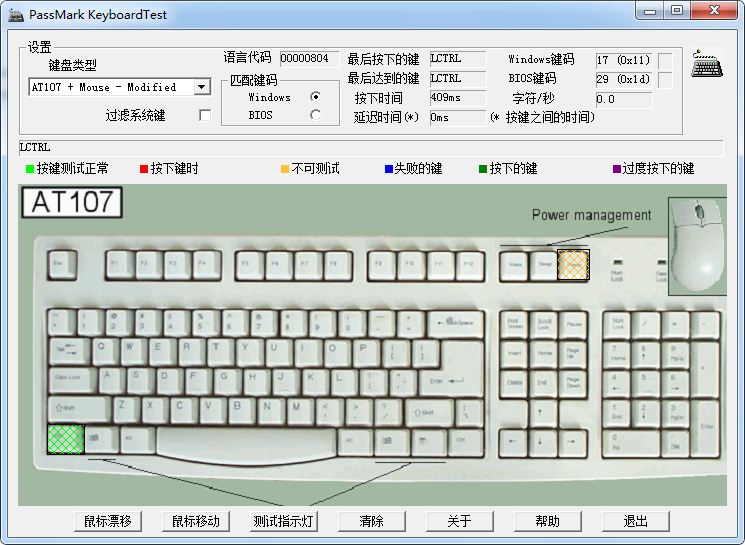This screenshot has width=745, height=545.
Task: Enable the 过滤系统键 checkbox
Action: click(205, 115)
